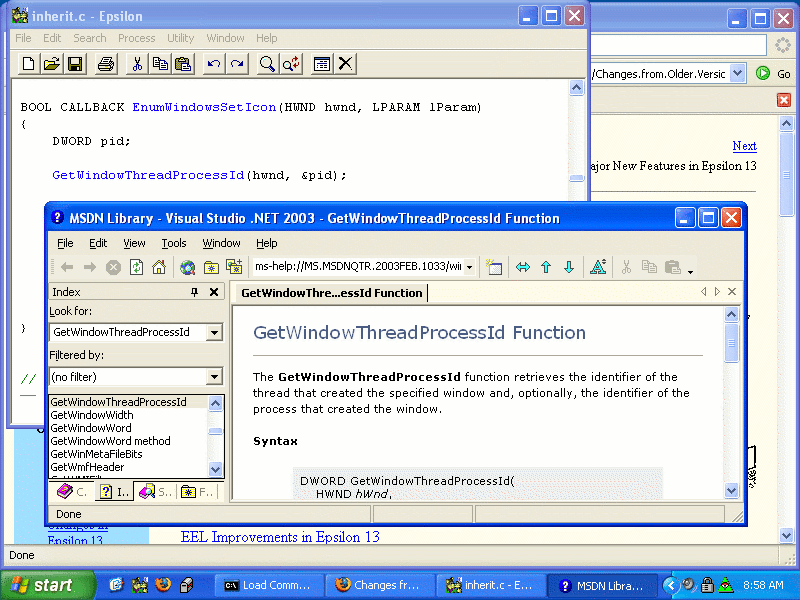Switch to the Search tab in MSDN panel

coord(156,492)
